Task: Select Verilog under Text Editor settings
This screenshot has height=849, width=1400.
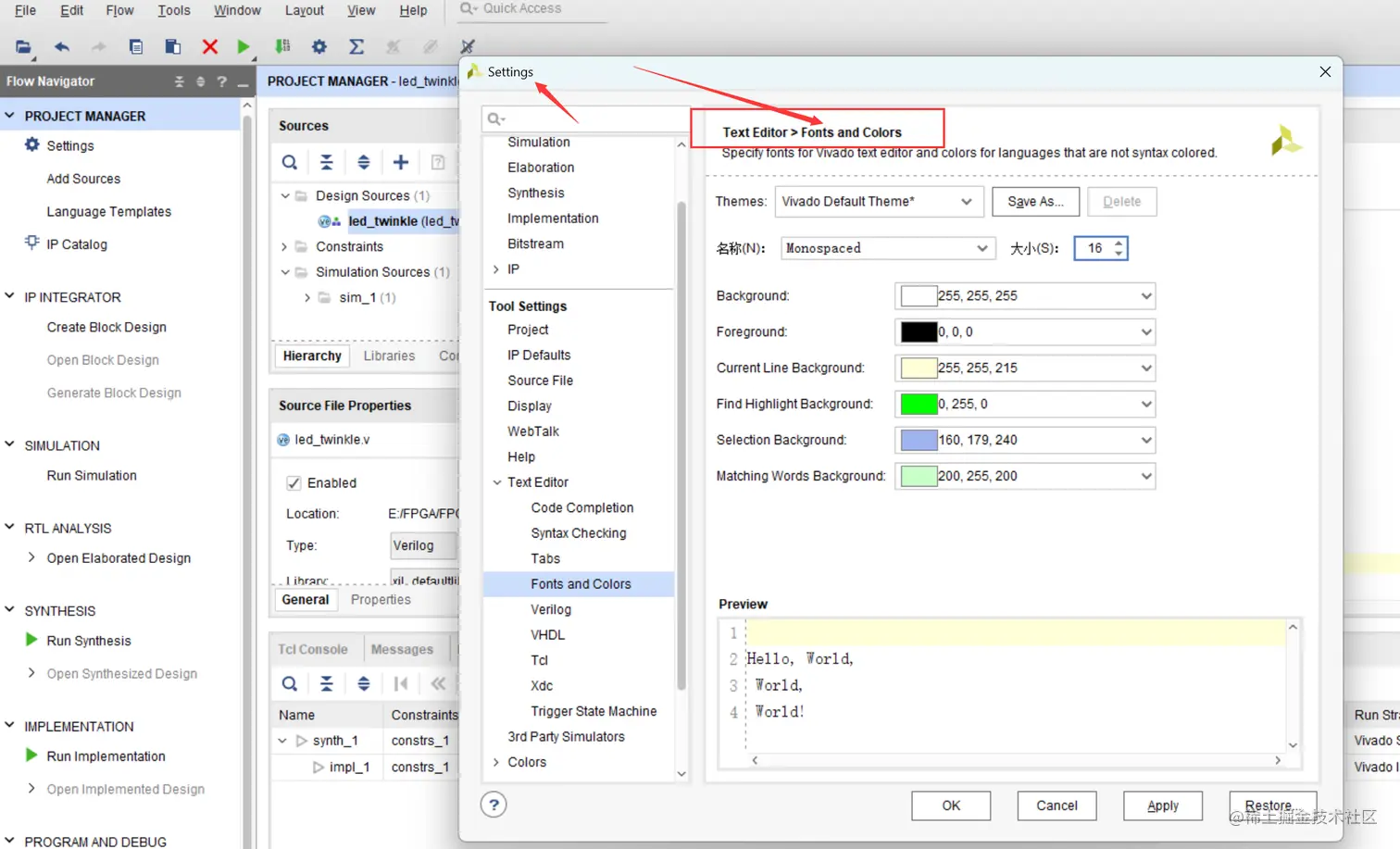Action: [x=551, y=609]
